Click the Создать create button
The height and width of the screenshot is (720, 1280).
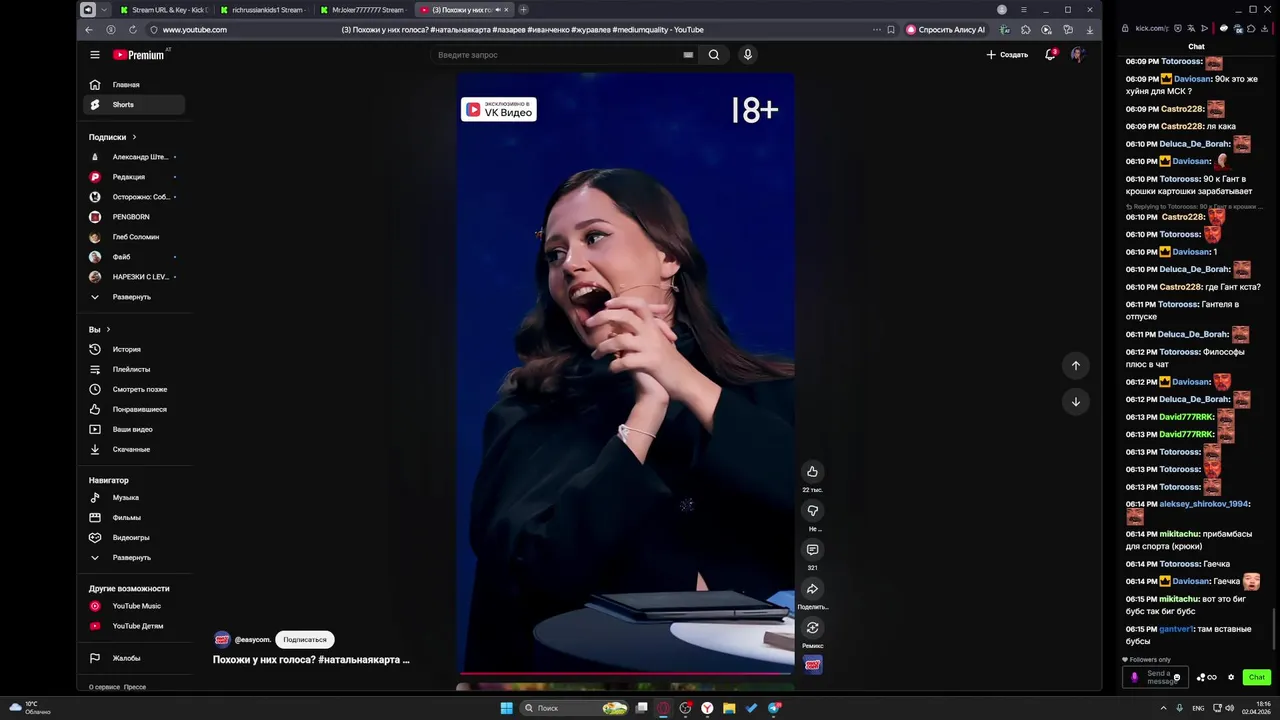click(x=1007, y=55)
